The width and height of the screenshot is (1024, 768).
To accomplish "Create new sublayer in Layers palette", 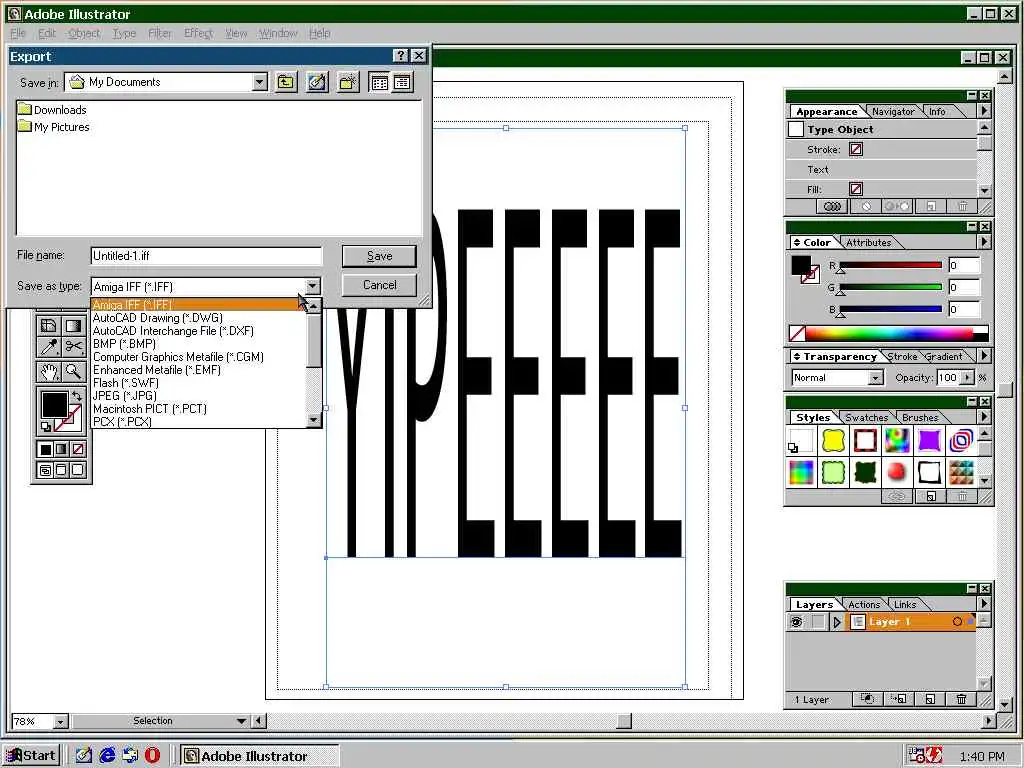I will [899, 699].
